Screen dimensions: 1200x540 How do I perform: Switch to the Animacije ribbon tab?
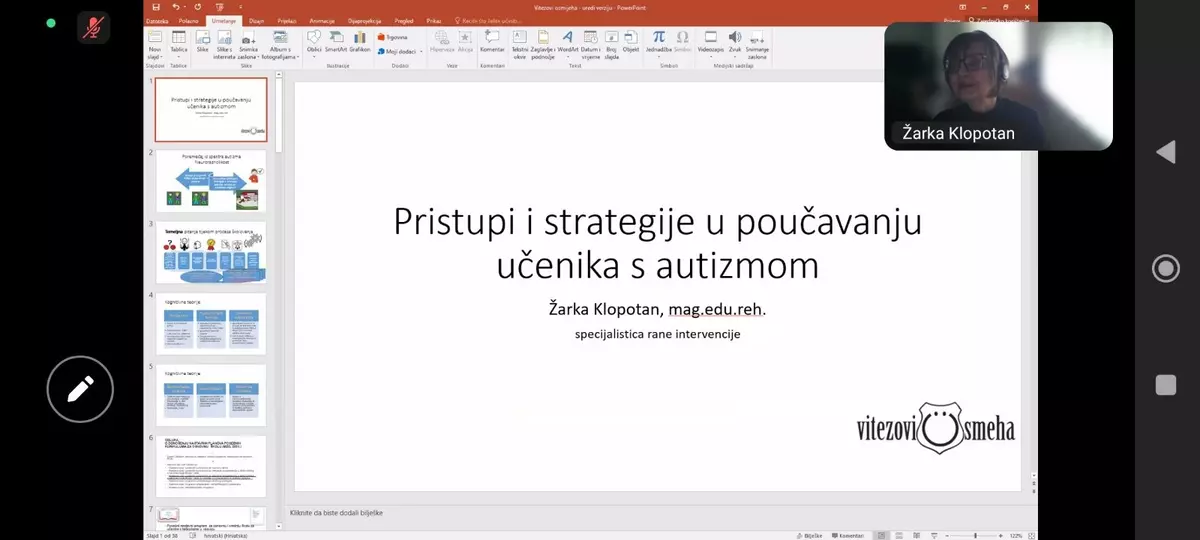(322, 20)
